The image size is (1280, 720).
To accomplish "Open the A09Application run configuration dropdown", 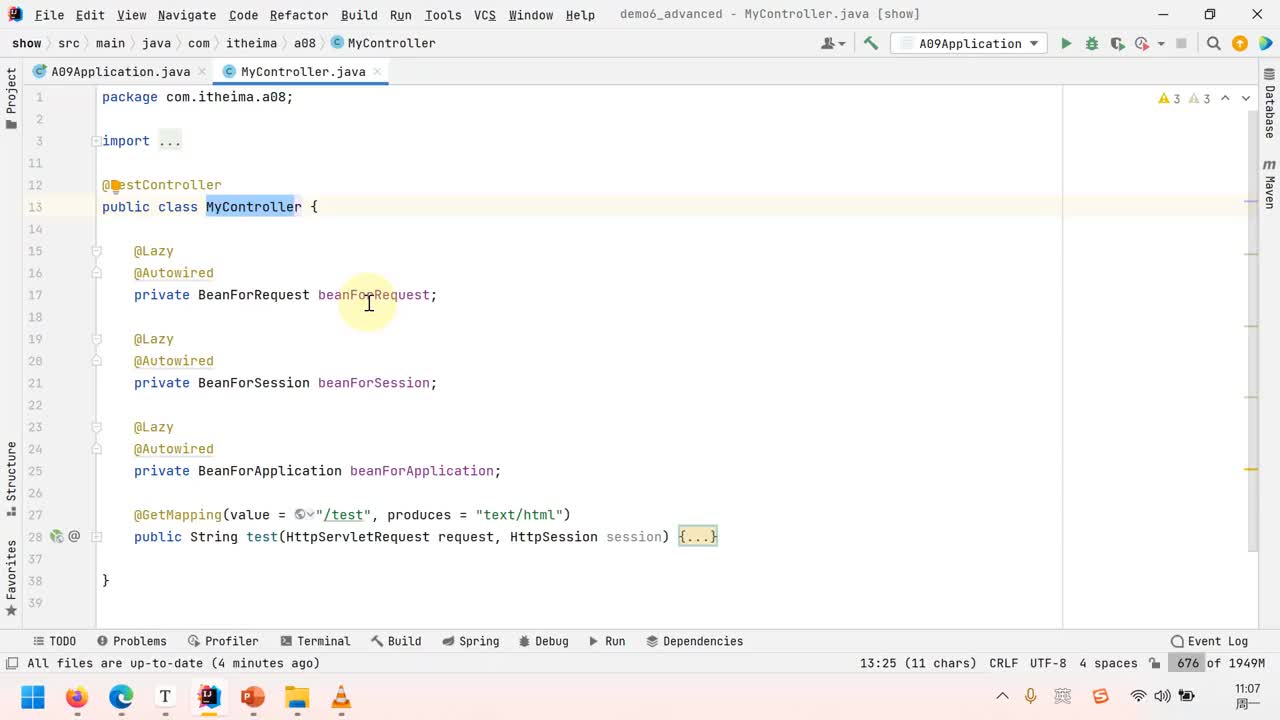I will click(970, 43).
